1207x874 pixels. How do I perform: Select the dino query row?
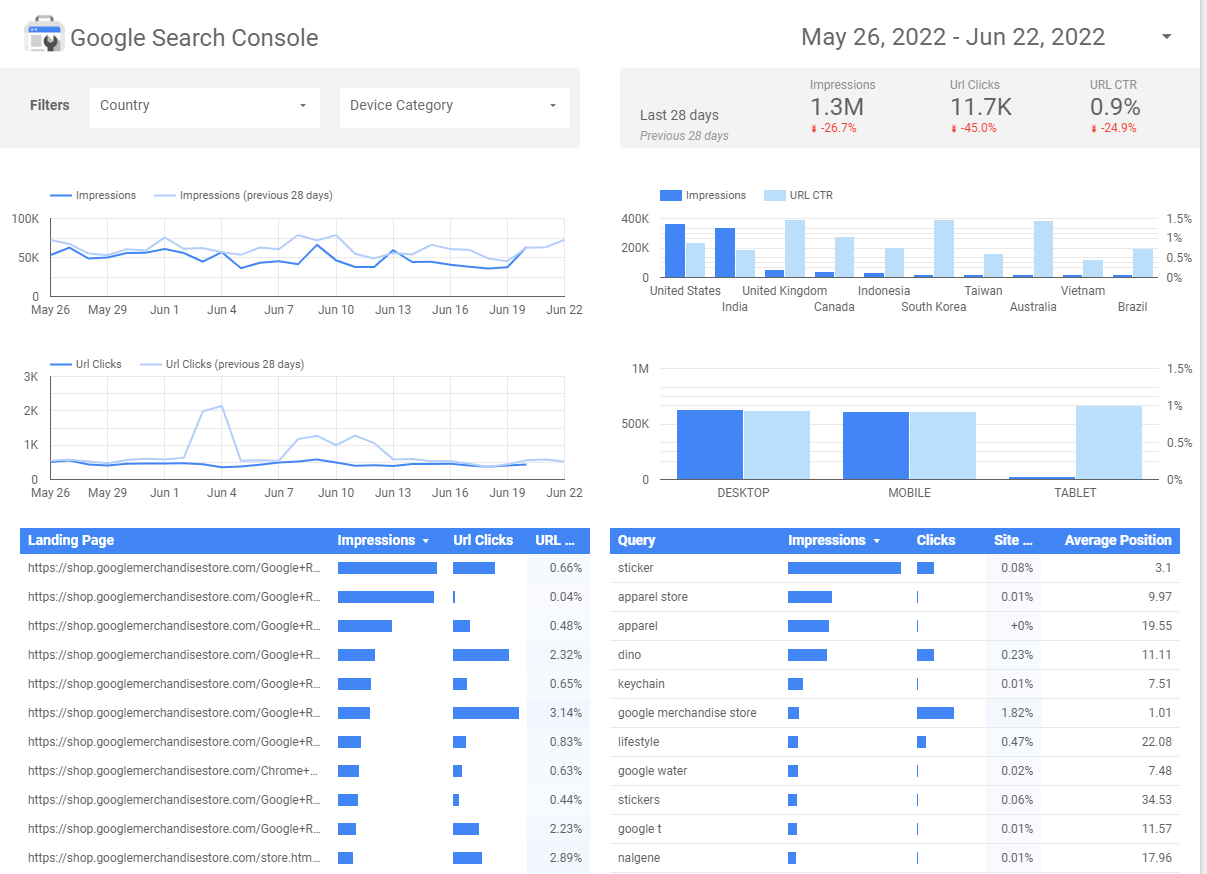pos(895,655)
